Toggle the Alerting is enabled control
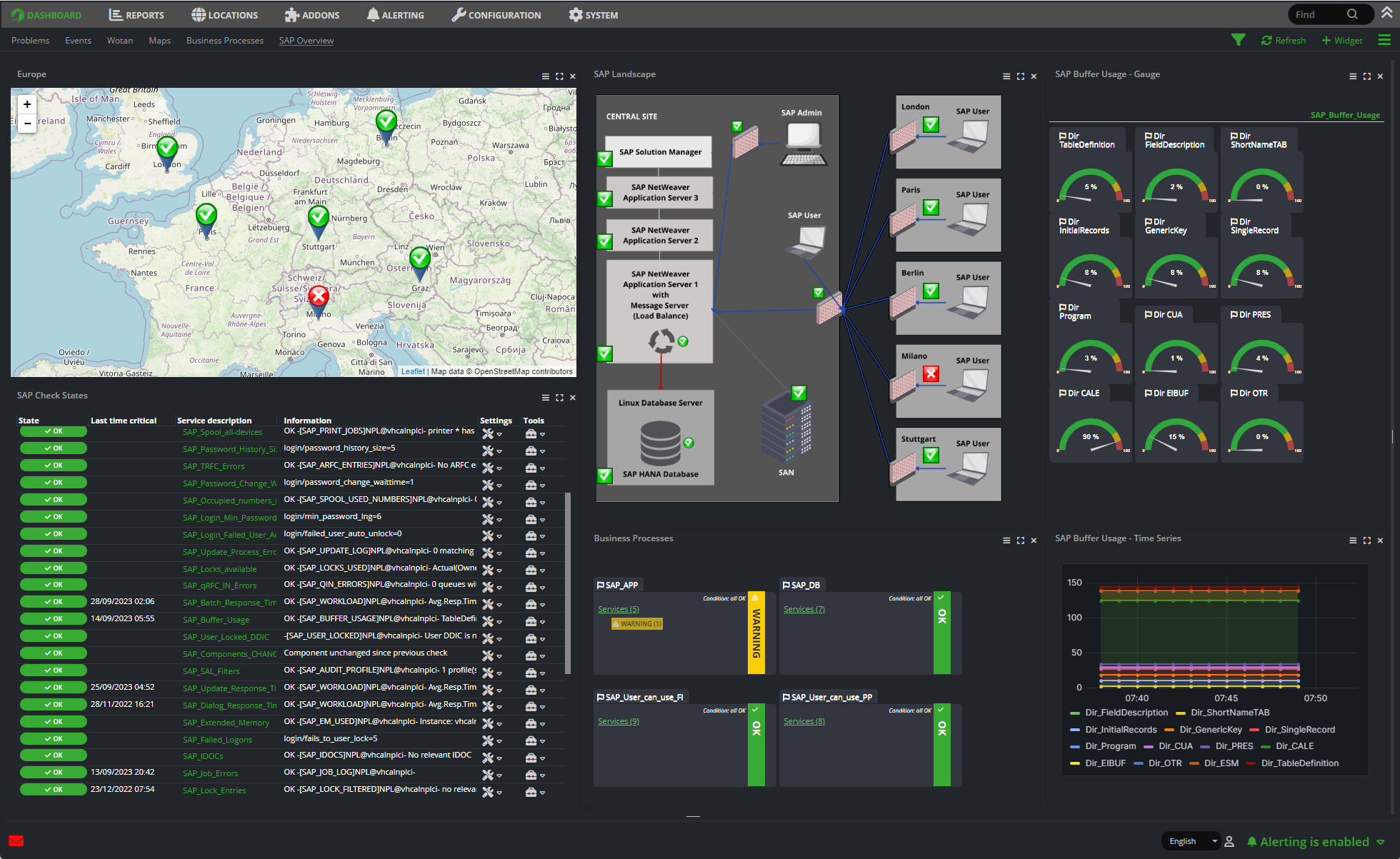Screen dimensions: 1400x859 1314,841
